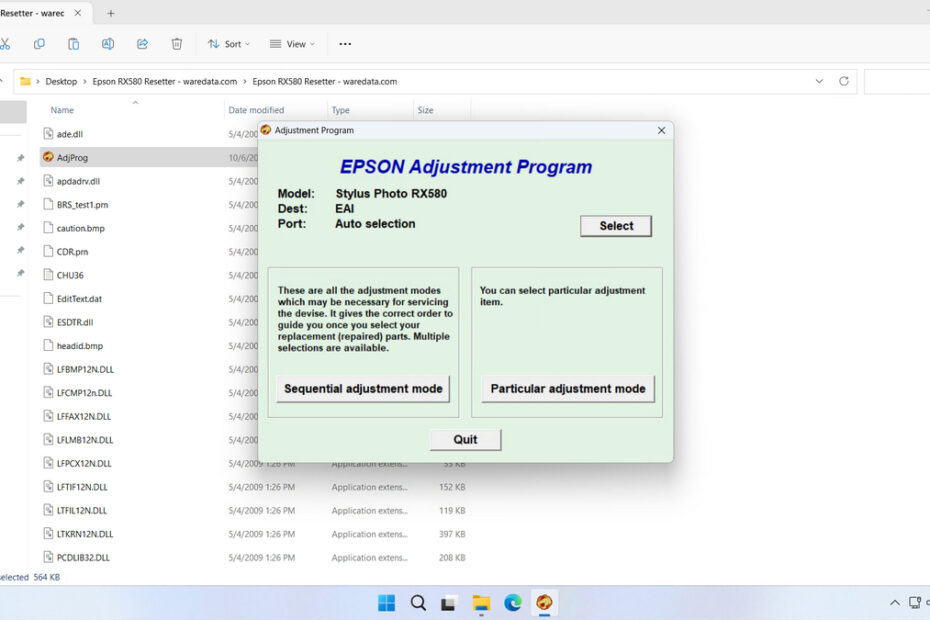Click the Select button in Adjustment Program
The height and width of the screenshot is (620, 930).
pyautogui.click(x=616, y=226)
